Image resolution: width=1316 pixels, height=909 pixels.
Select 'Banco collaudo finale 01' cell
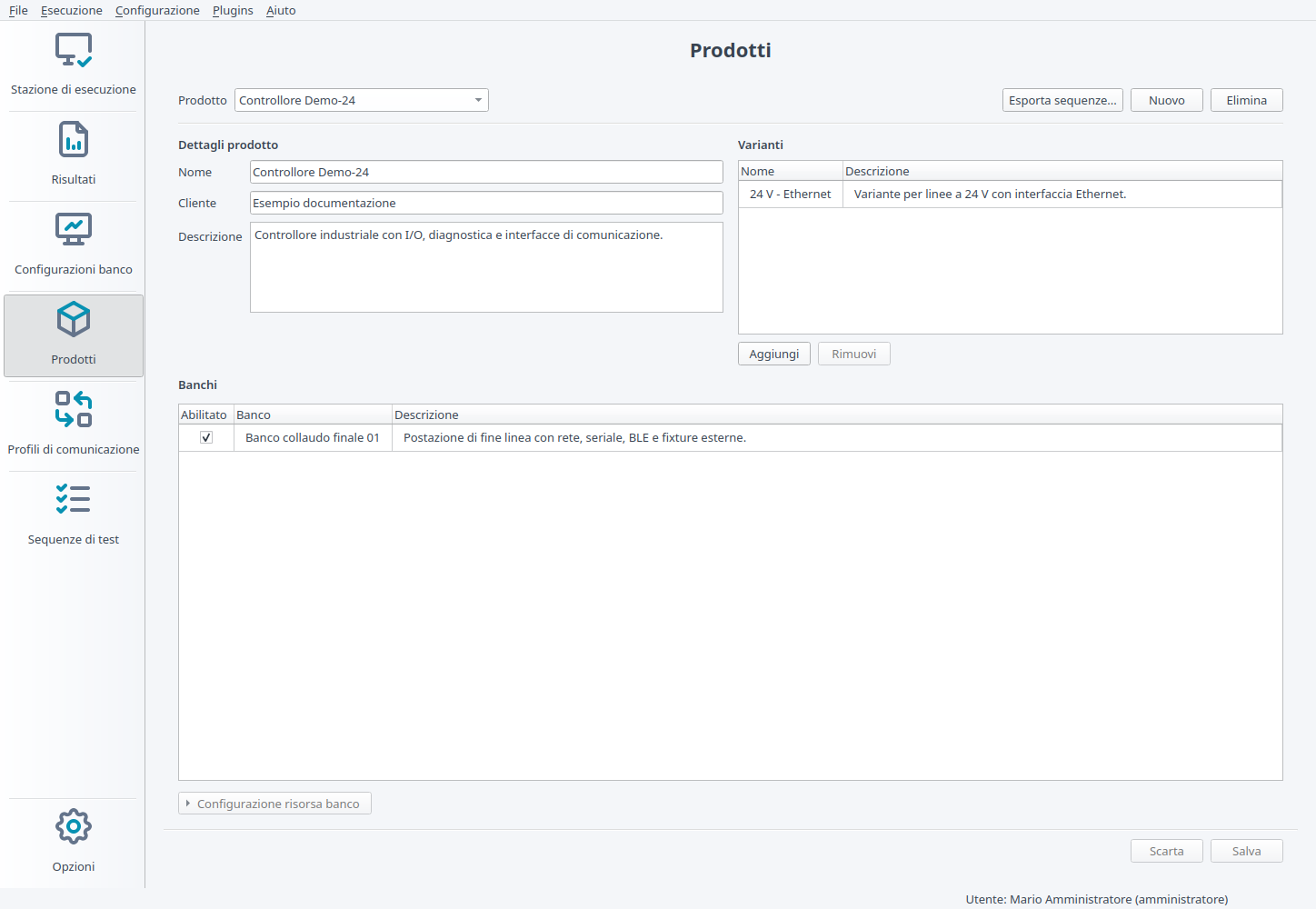pos(313,437)
